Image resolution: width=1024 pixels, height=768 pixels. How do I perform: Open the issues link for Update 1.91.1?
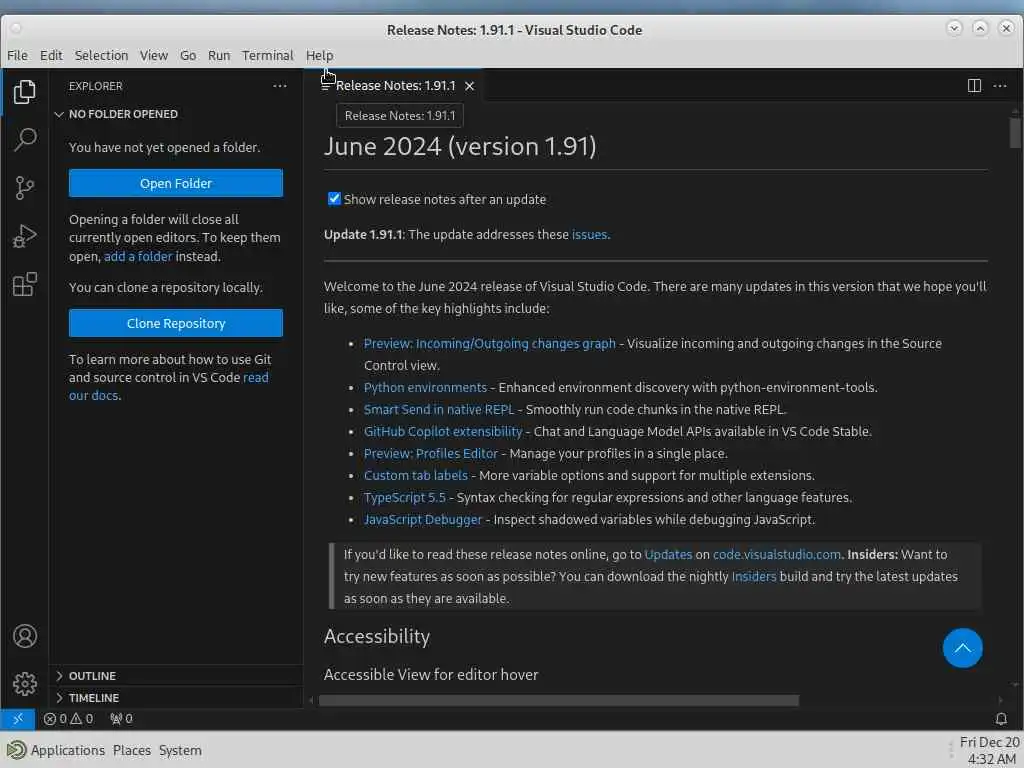click(x=589, y=234)
